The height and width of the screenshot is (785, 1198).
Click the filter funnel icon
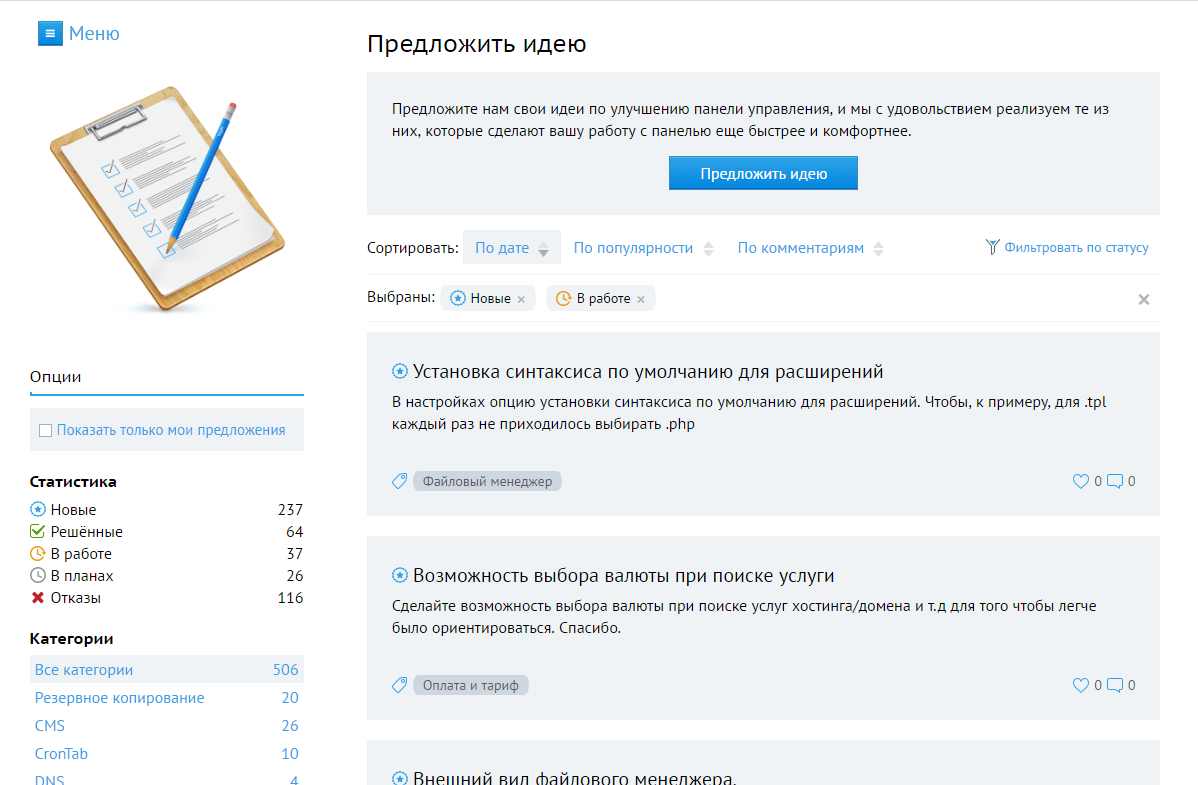point(992,247)
